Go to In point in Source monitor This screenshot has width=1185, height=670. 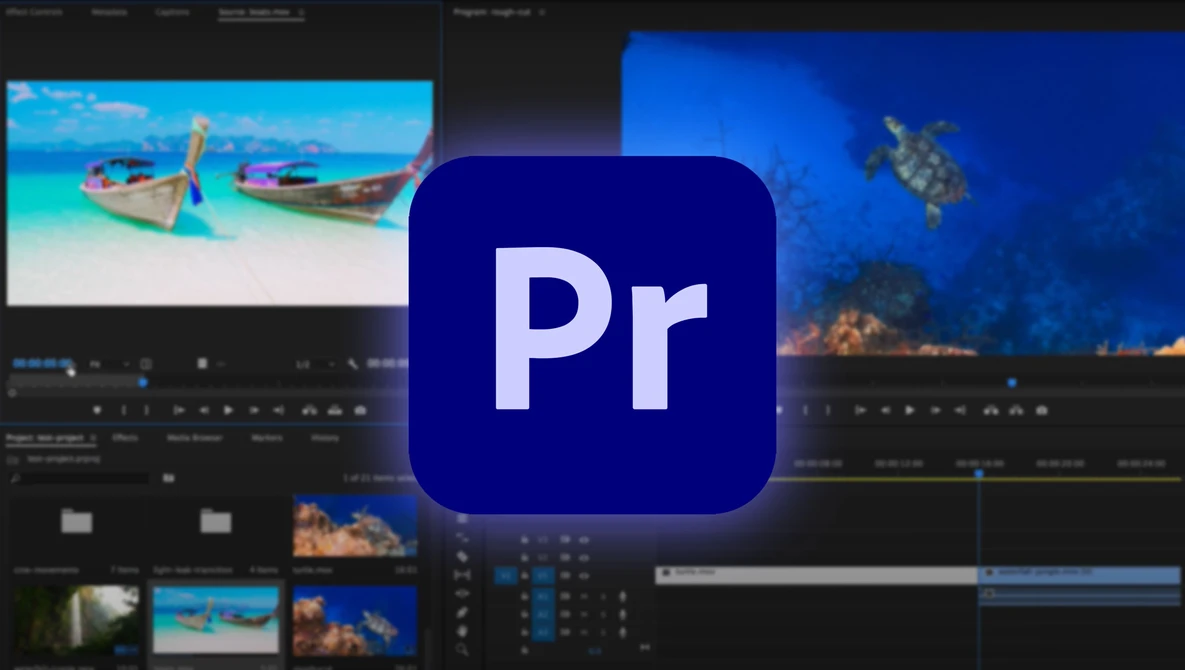(179, 410)
